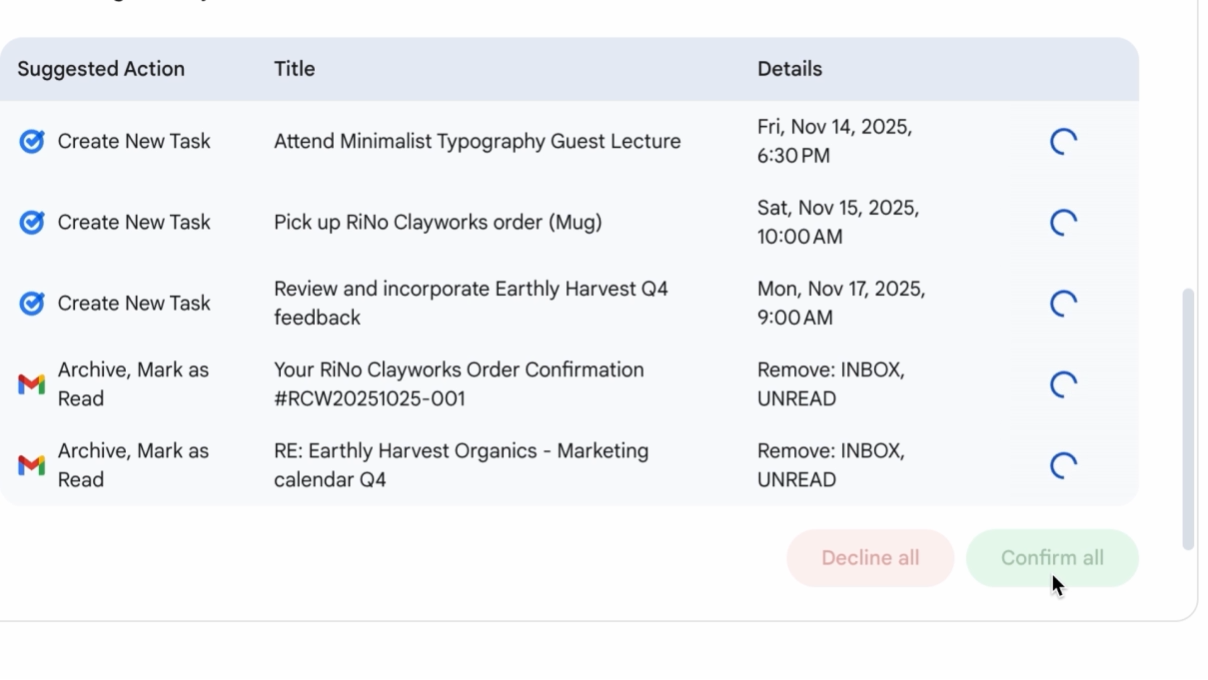1208x680 pixels.
Task: Click the Details column header
Action: tap(789, 69)
